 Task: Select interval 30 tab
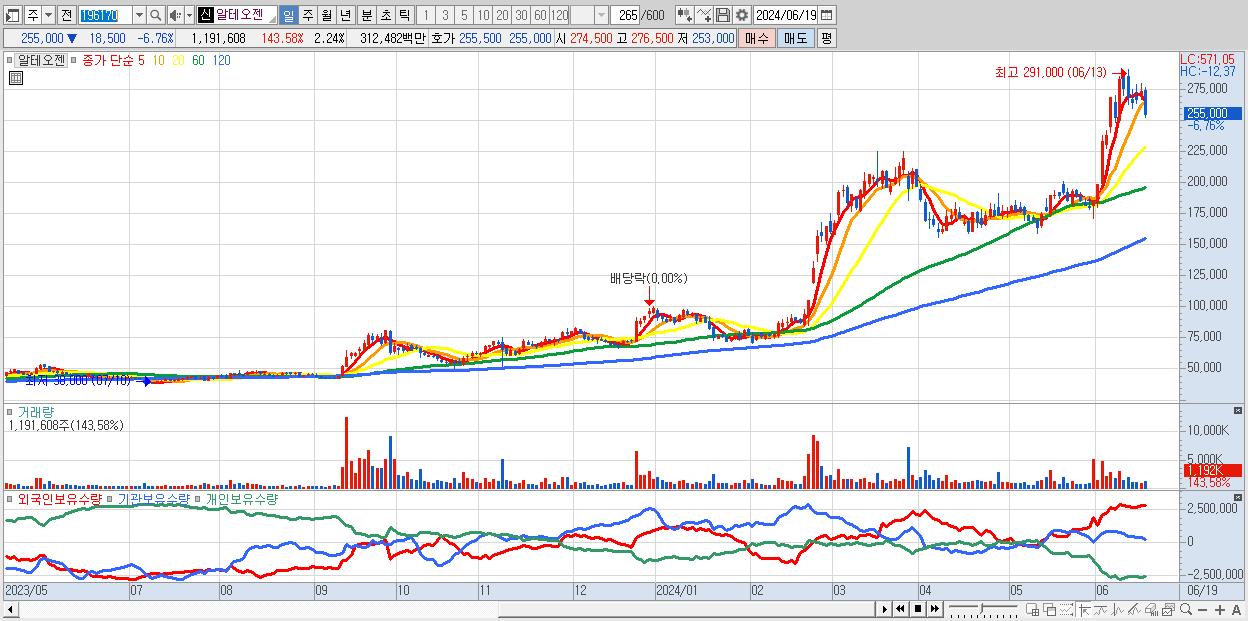point(521,15)
